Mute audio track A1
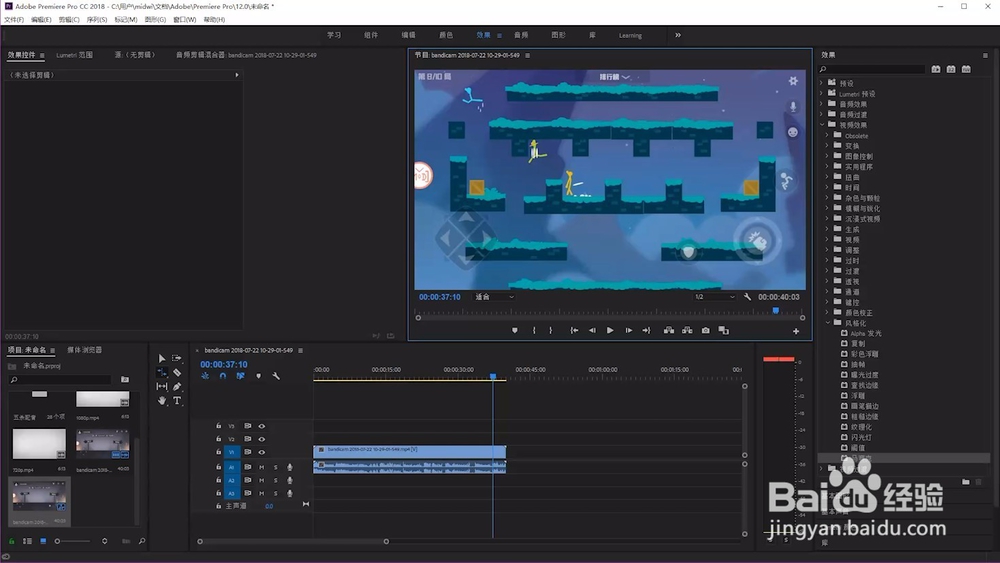The image size is (1000, 563). tap(261, 467)
